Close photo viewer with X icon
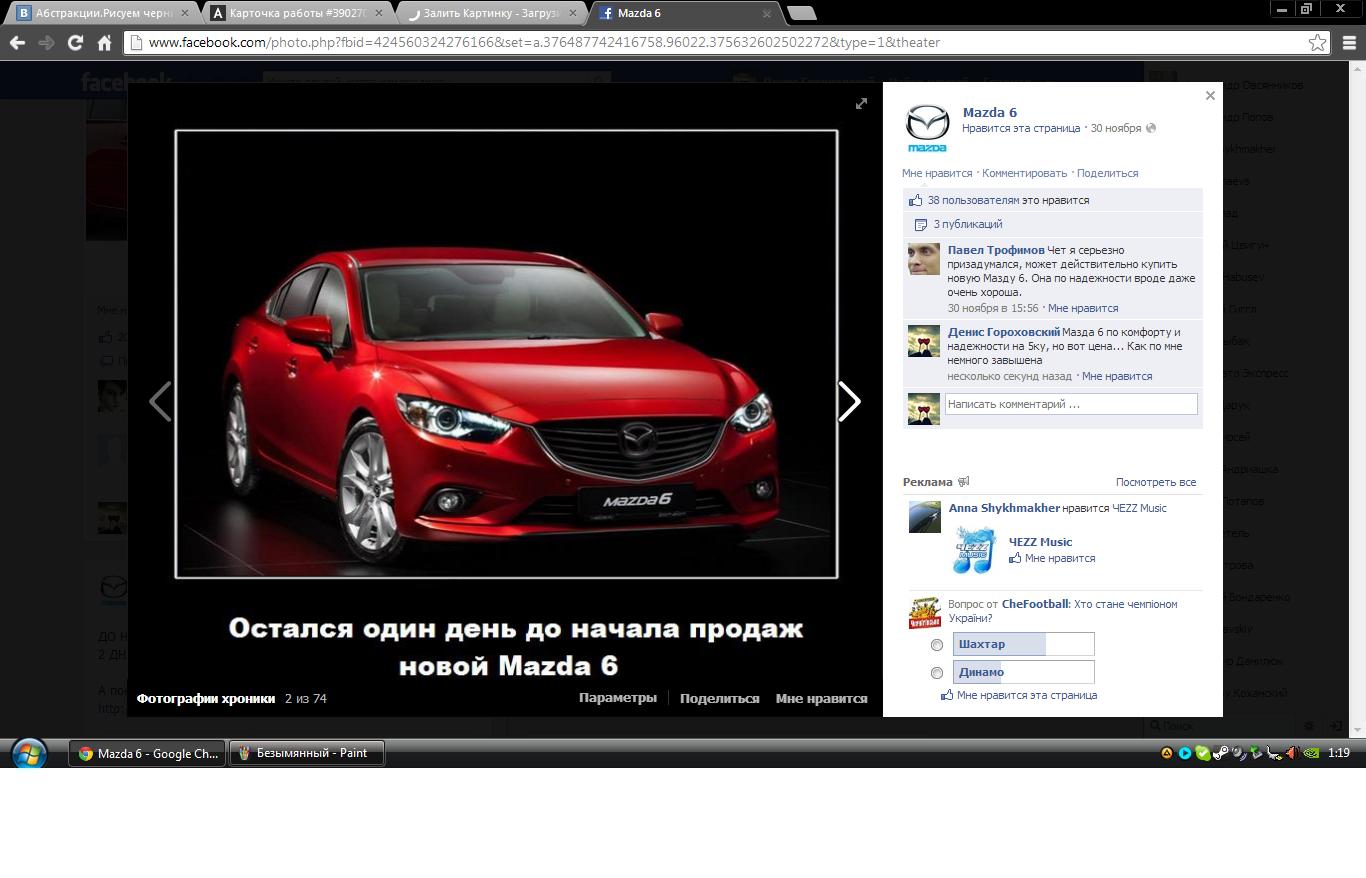 click(x=1210, y=96)
